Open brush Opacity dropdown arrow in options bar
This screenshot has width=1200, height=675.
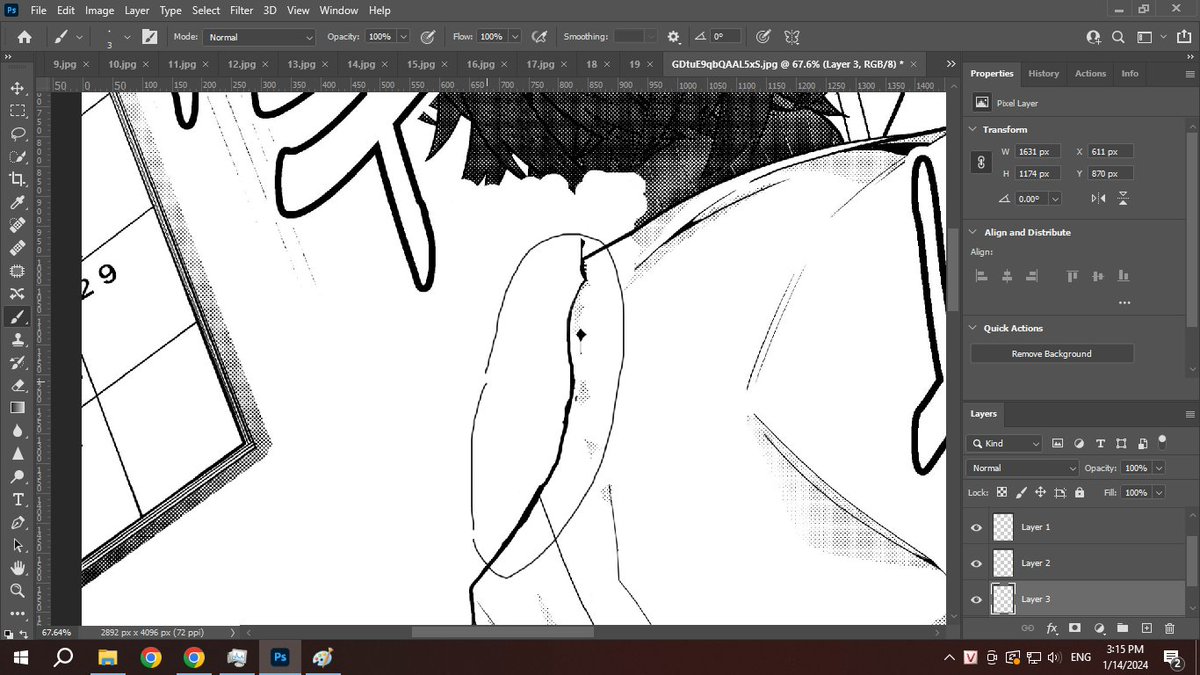404,37
